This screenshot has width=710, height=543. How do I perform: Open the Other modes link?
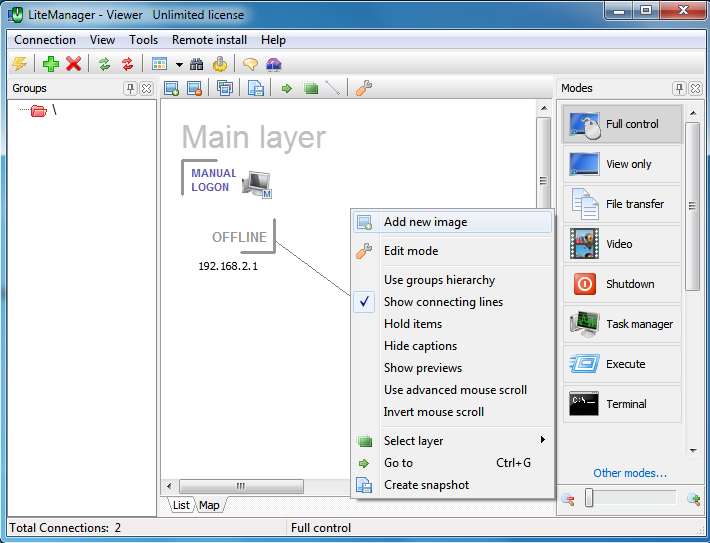point(630,473)
